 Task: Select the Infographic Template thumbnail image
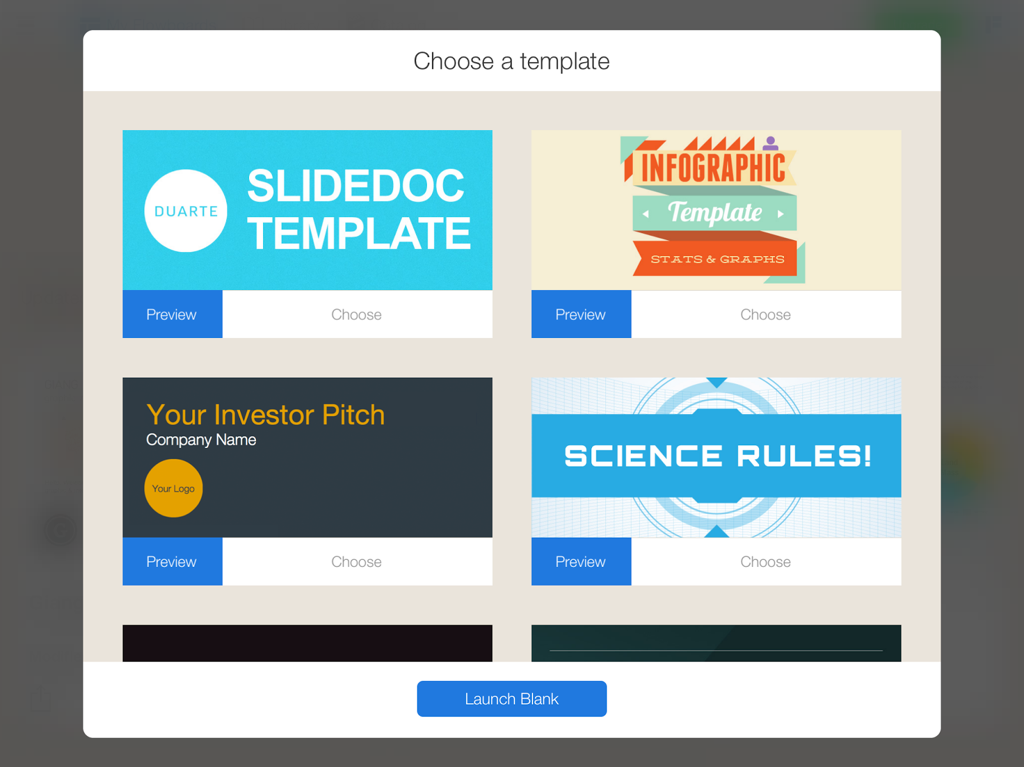tap(715, 210)
